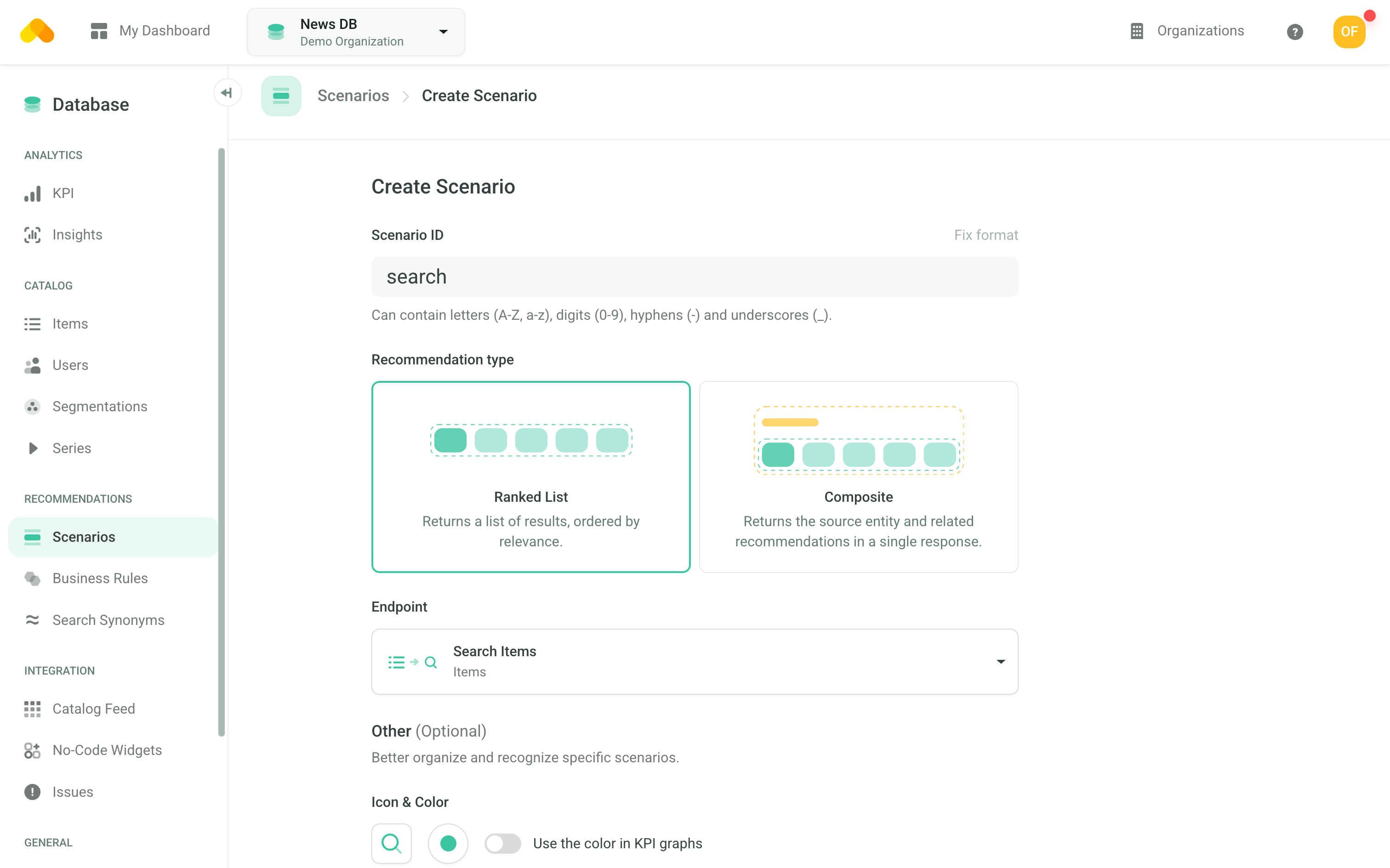Open the magnifier scenario icon picker
Viewport: 1390px width, 868px height.
point(392,843)
